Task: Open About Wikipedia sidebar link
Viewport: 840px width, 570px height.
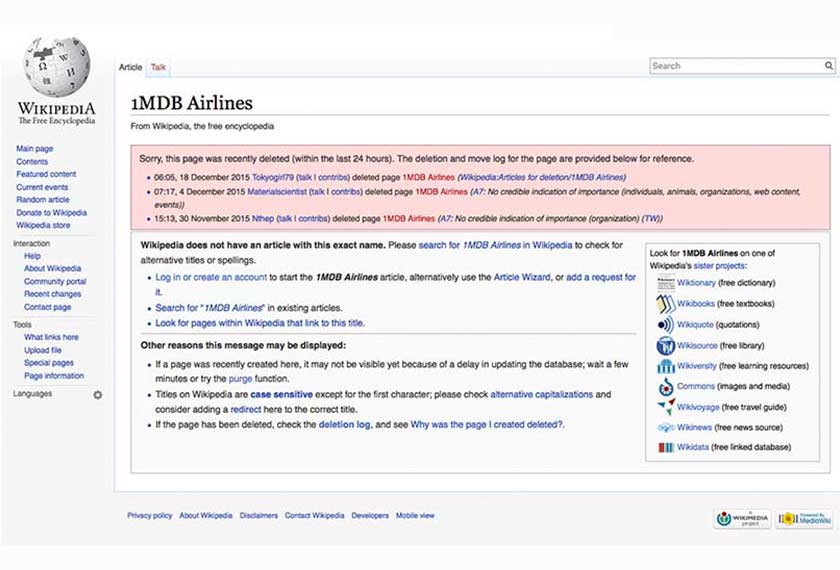Action: click(52, 268)
